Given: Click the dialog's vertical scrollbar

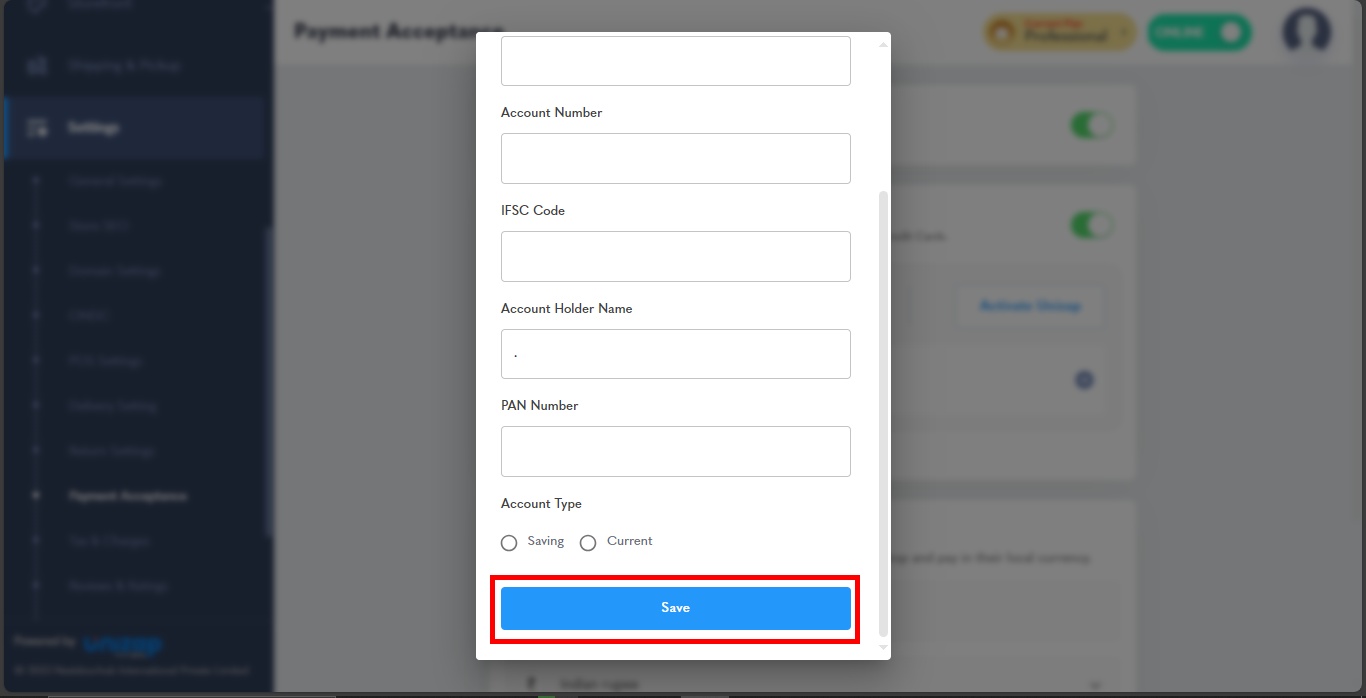Looking at the screenshot, I should [882, 413].
